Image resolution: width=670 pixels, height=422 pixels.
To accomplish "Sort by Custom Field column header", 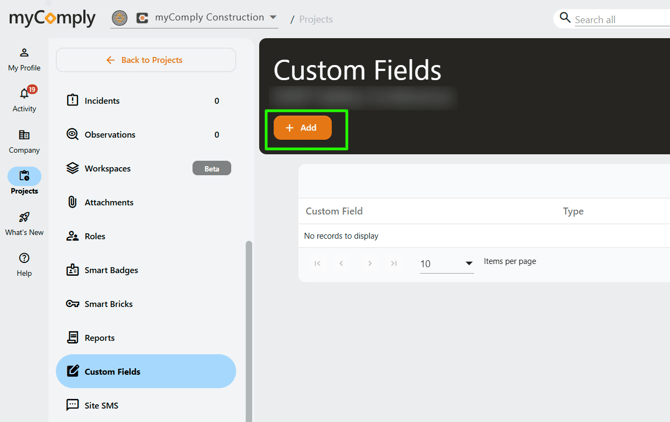I will click(334, 211).
